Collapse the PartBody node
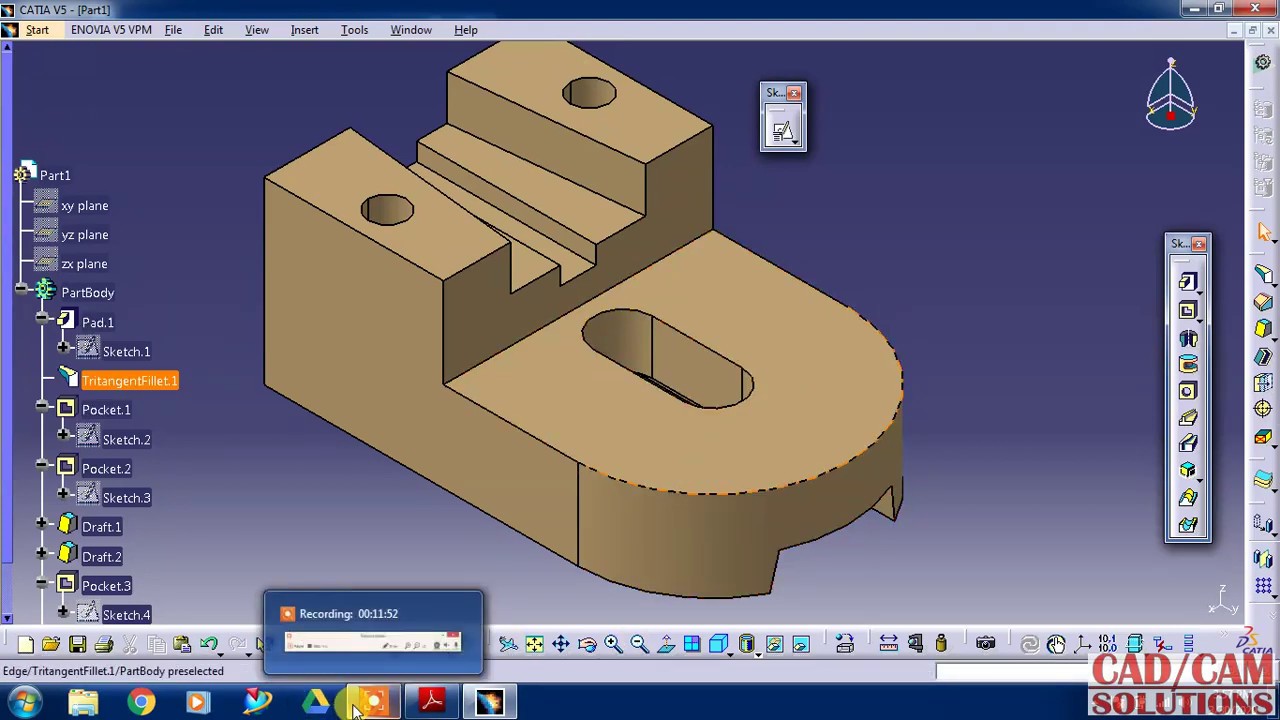Screen dimensions: 1280x720 tap(21, 291)
